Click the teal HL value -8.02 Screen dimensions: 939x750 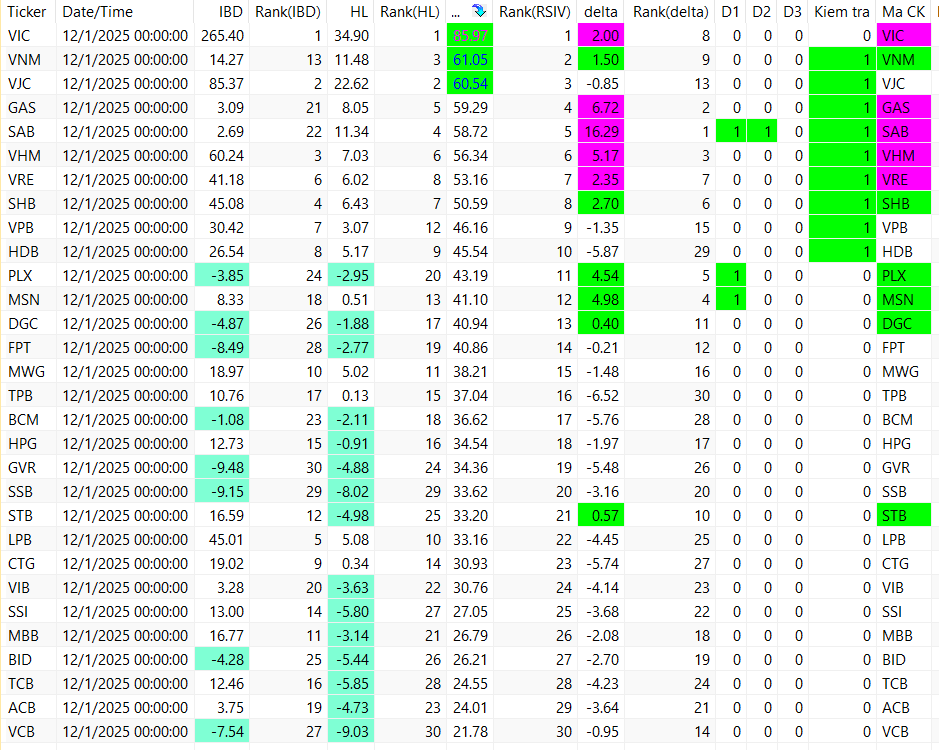(350, 491)
